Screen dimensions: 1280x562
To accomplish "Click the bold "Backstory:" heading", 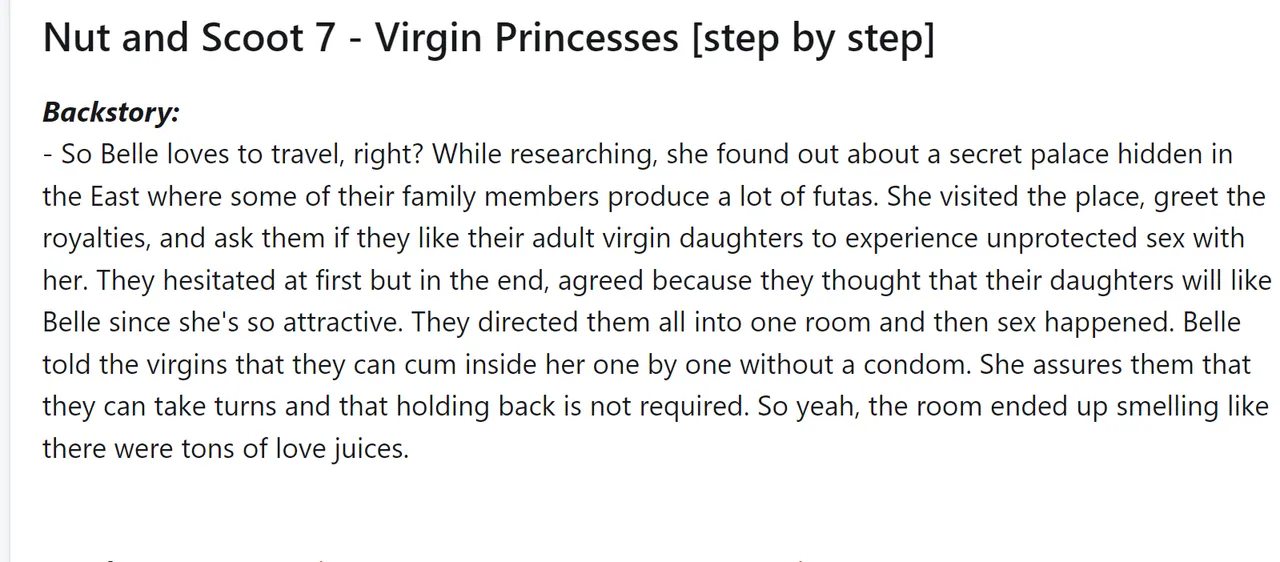I will (111, 112).
